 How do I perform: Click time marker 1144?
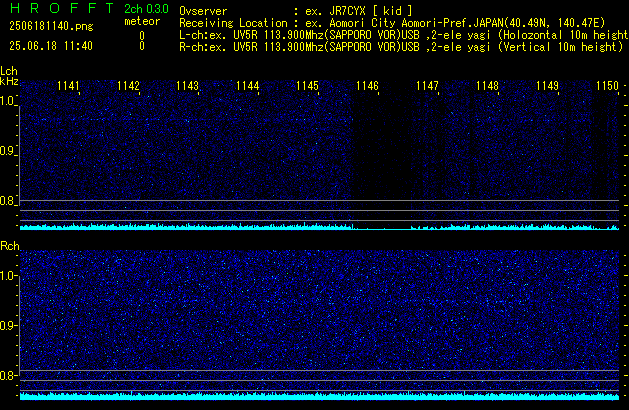click(x=248, y=86)
